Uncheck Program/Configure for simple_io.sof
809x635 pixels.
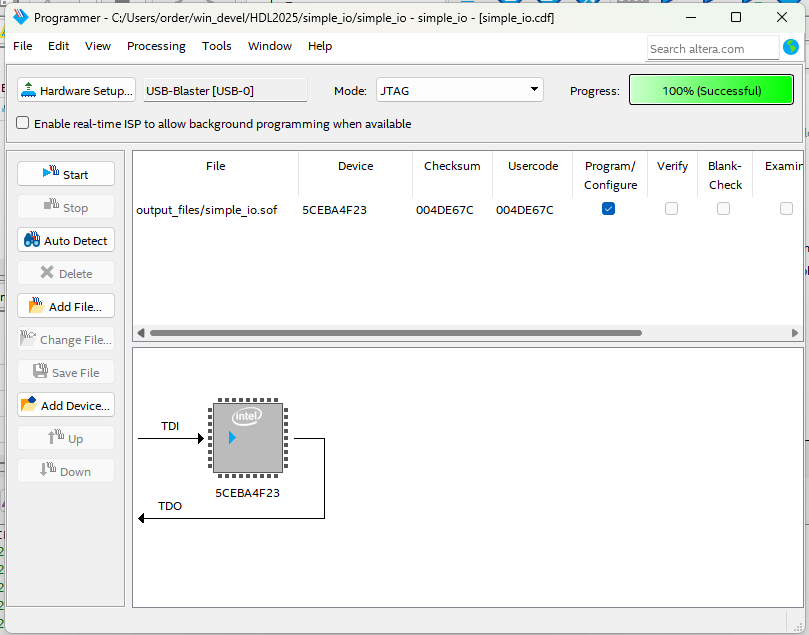608,208
